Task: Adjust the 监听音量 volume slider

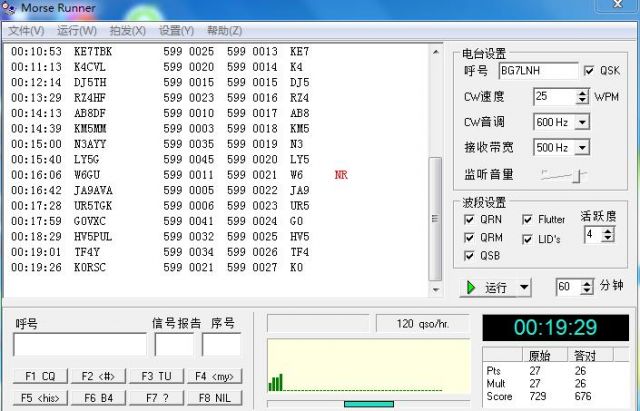Action: (578, 176)
